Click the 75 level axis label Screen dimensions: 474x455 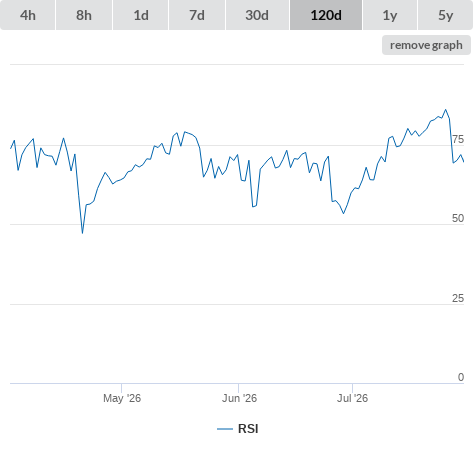coord(458,139)
